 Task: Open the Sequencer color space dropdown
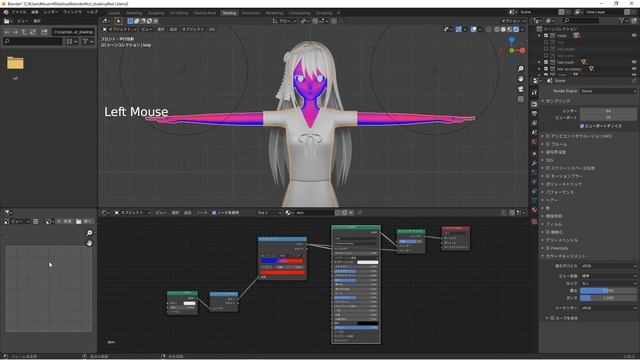tap(608, 308)
